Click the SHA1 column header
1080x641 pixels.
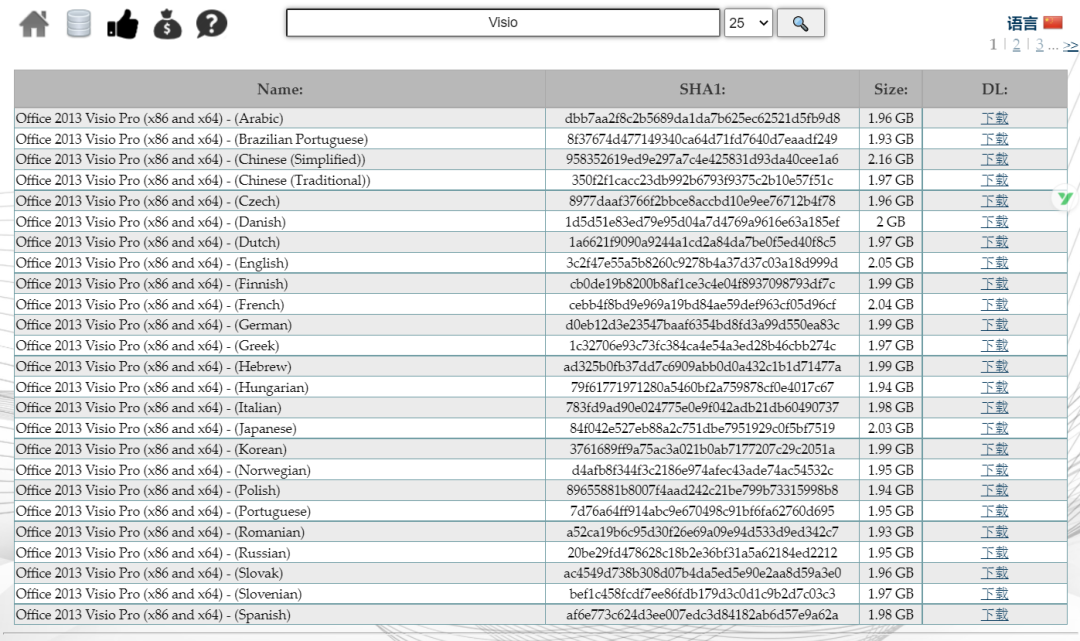pyautogui.click(x=701, y=89)
